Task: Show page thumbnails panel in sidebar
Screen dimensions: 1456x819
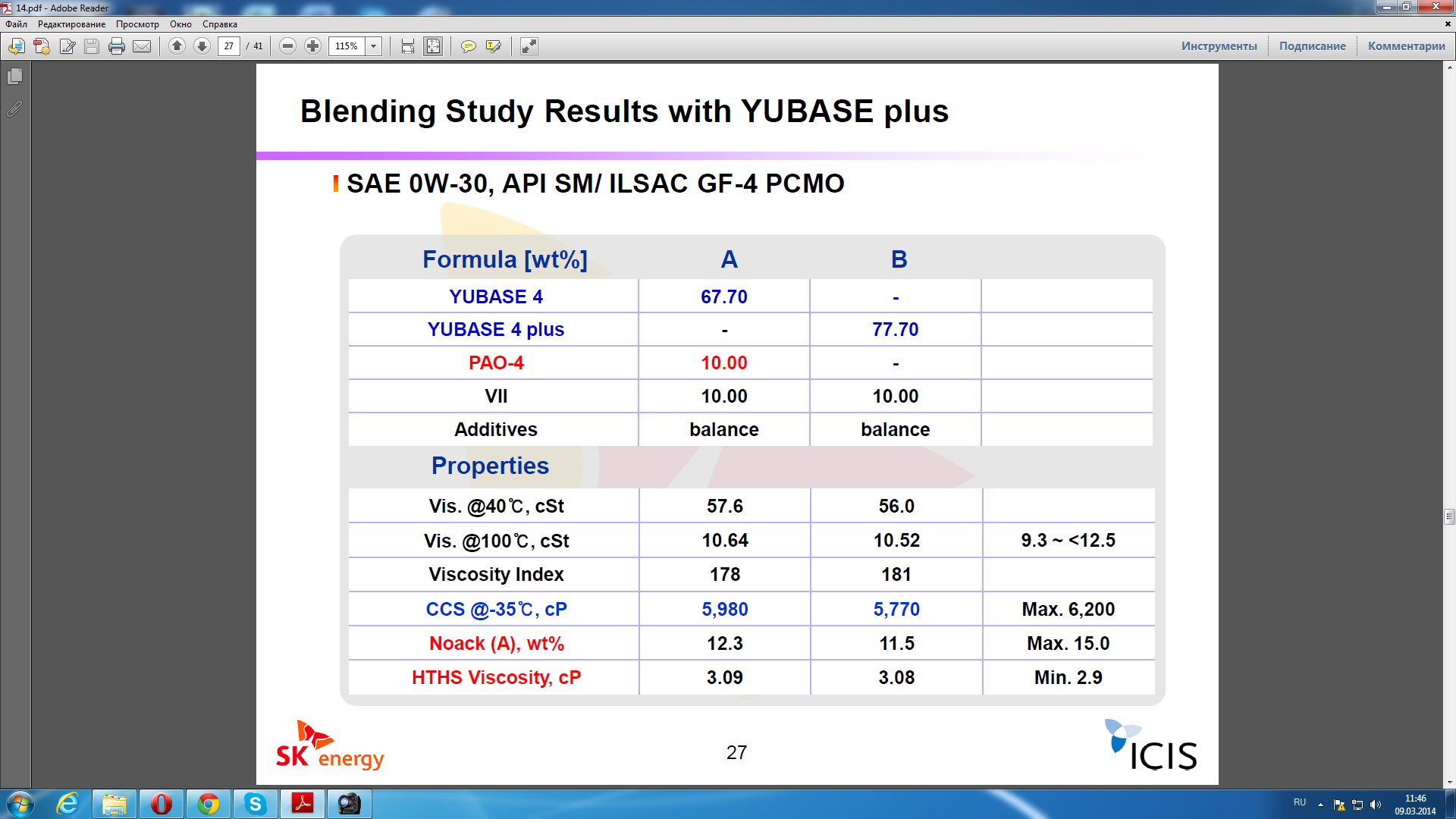Action: coord(14,77)
